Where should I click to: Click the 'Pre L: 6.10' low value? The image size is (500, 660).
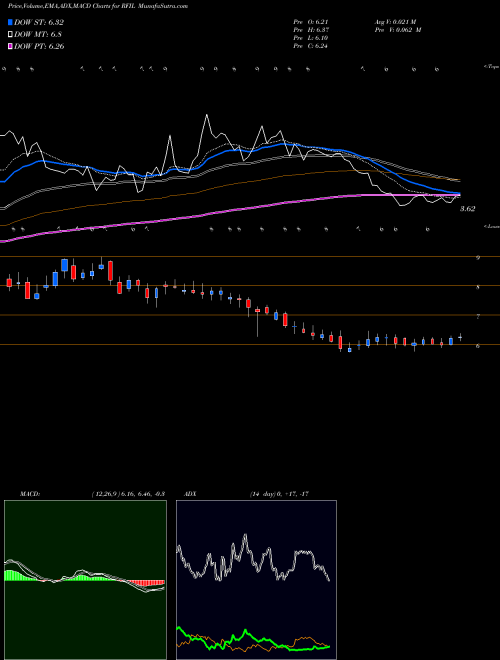311,38
